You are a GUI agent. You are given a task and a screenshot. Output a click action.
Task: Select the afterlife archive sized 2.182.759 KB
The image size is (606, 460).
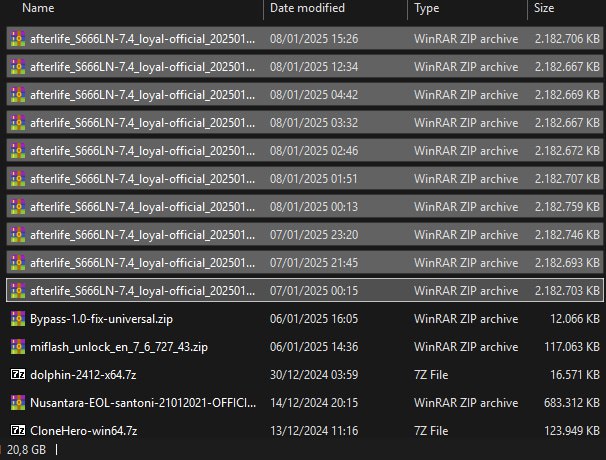(305, 206)
